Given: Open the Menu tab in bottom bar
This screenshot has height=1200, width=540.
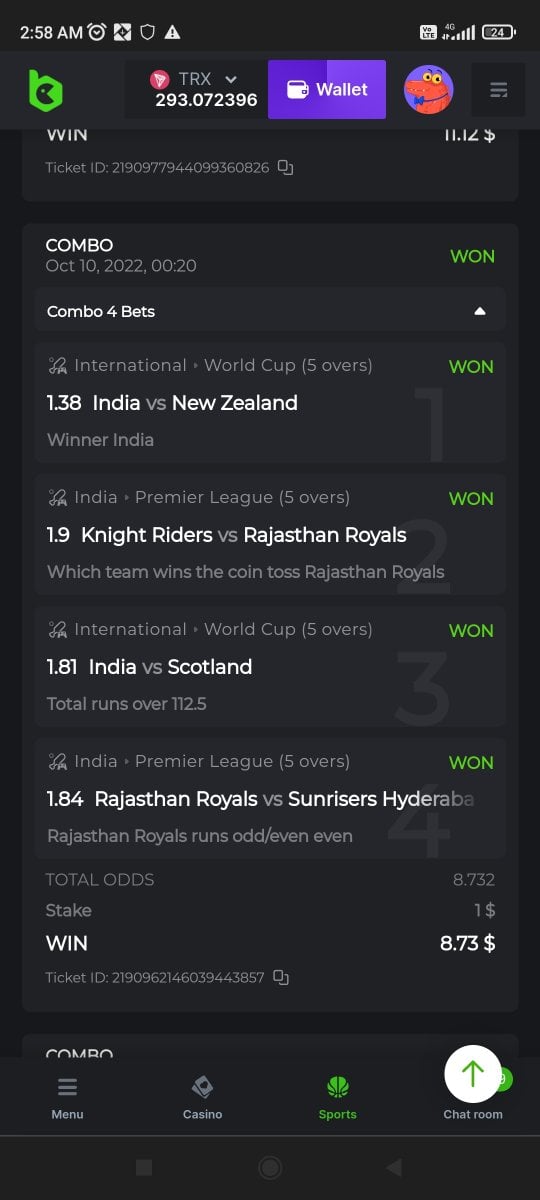Looking at the screenshot, I should (x=67, y=1097).
